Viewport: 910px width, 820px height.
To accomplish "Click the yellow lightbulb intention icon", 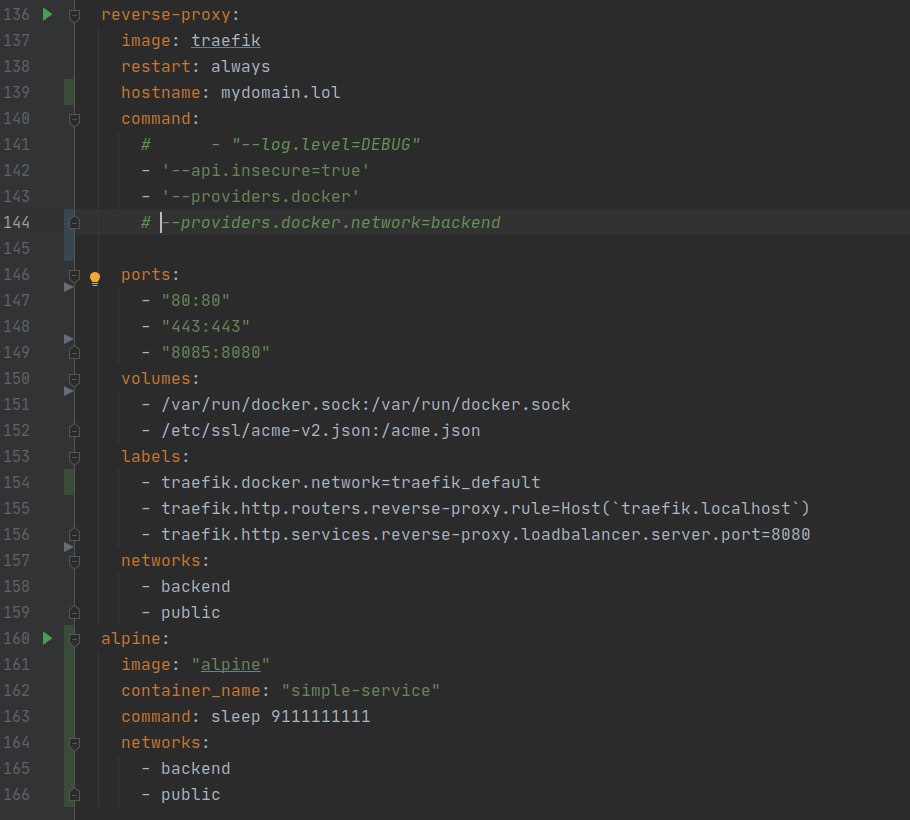I will pyautogui.click(x=95, y=279).
